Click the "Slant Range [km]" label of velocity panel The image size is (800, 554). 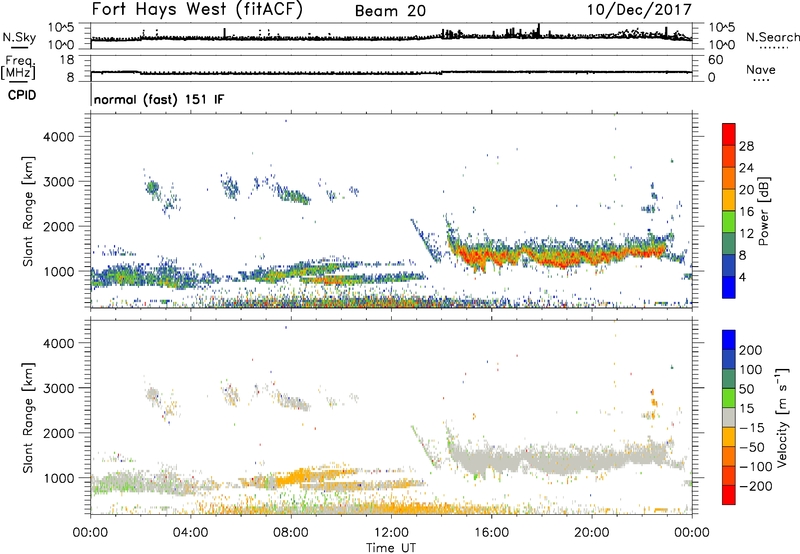tap(28, 417)
